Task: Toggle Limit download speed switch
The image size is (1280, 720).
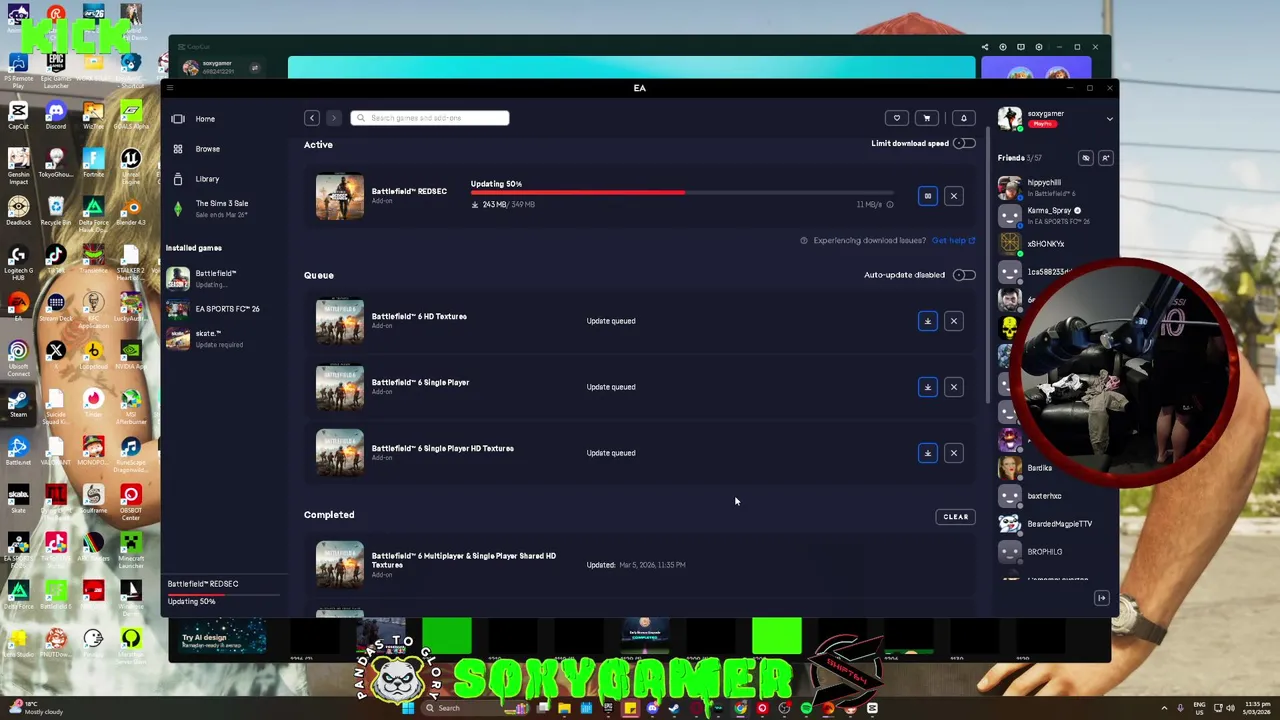Action: point(964,143)
